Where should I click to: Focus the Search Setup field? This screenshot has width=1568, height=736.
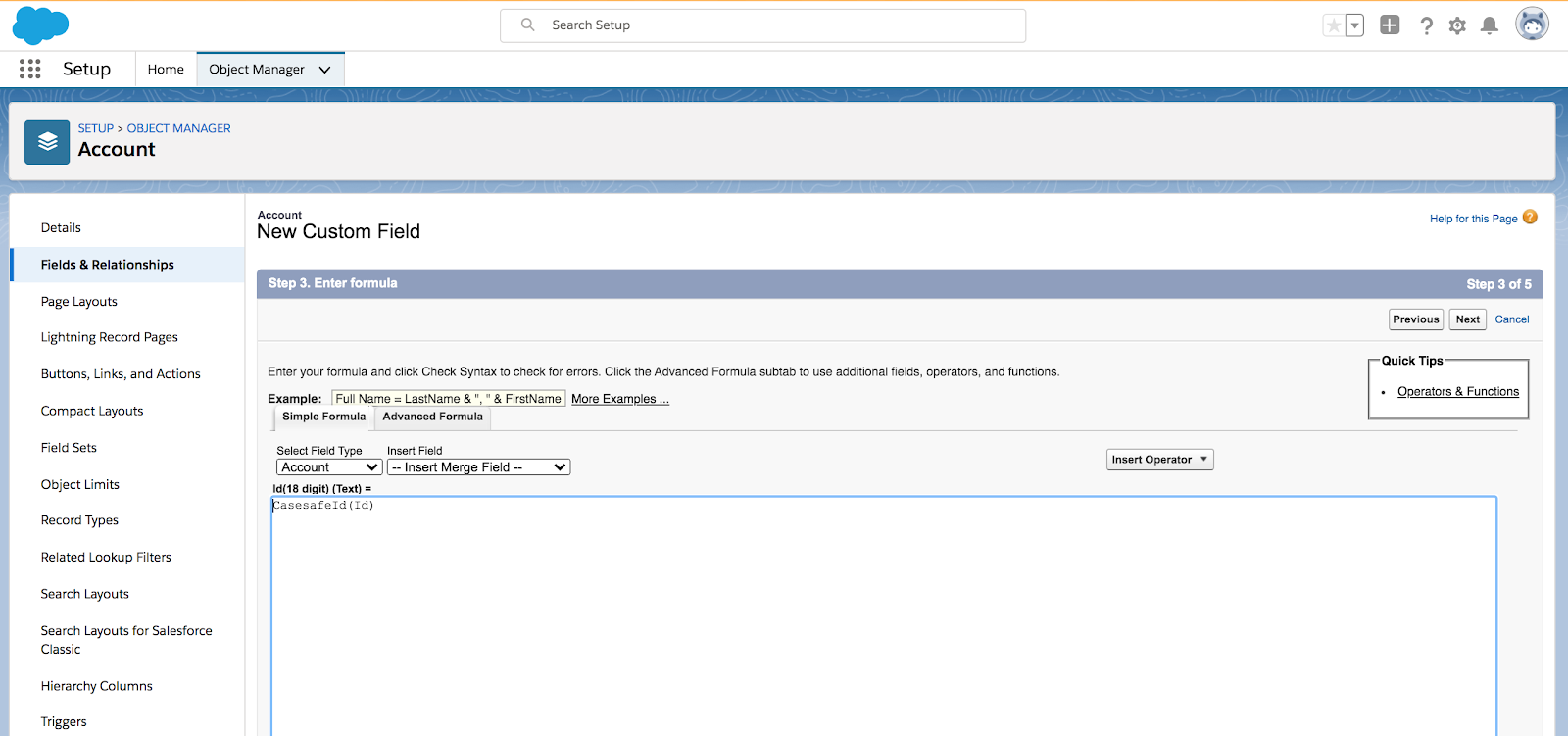pyautogui.click(x=762, y=25)
